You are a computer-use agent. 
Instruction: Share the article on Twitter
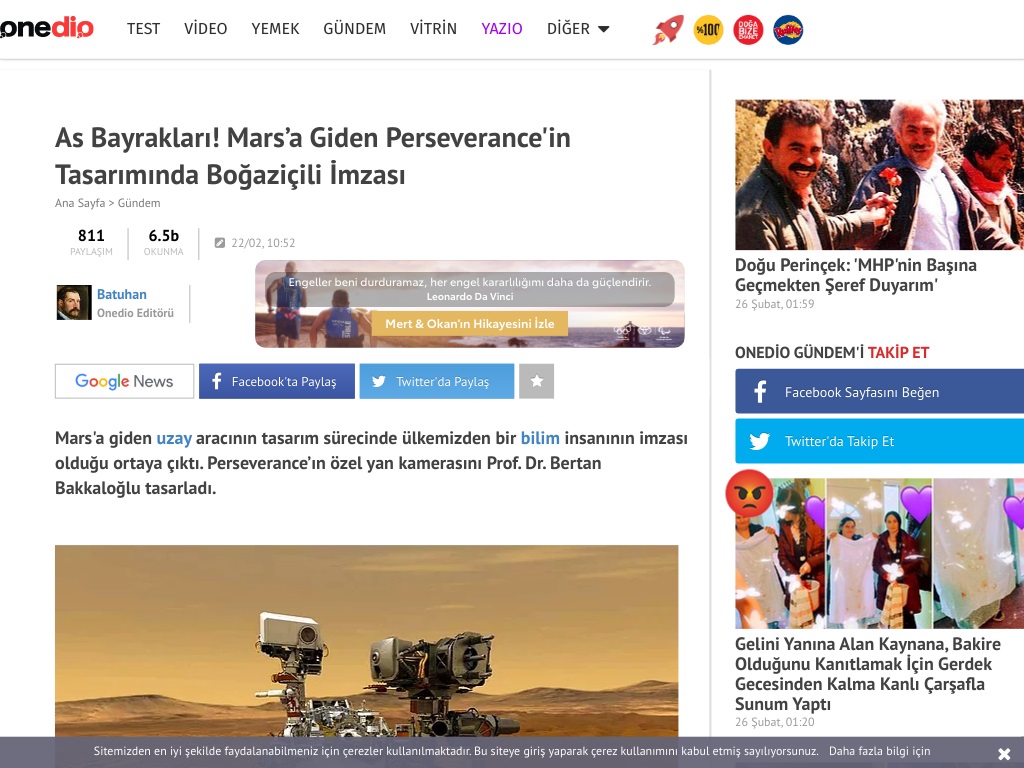(x=437, y=381)
